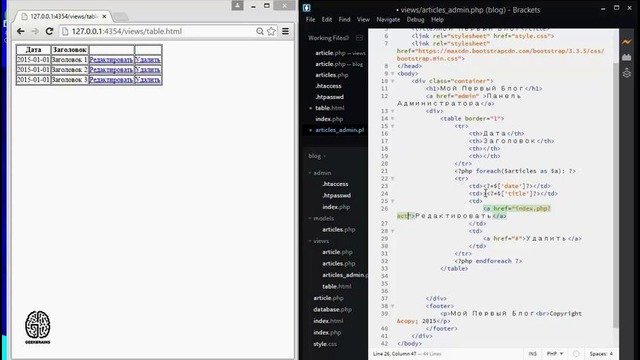Open articles.php under models folder
This screenshot has height=360, width=640.
pyautogui.click(x=338, y=230)
